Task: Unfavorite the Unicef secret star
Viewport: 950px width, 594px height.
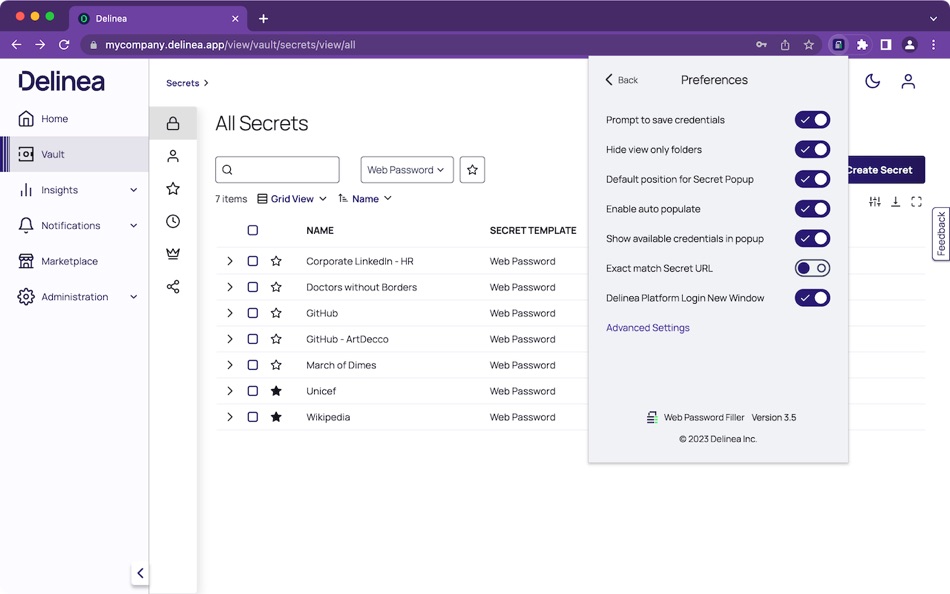Action: tap(276, 391)
